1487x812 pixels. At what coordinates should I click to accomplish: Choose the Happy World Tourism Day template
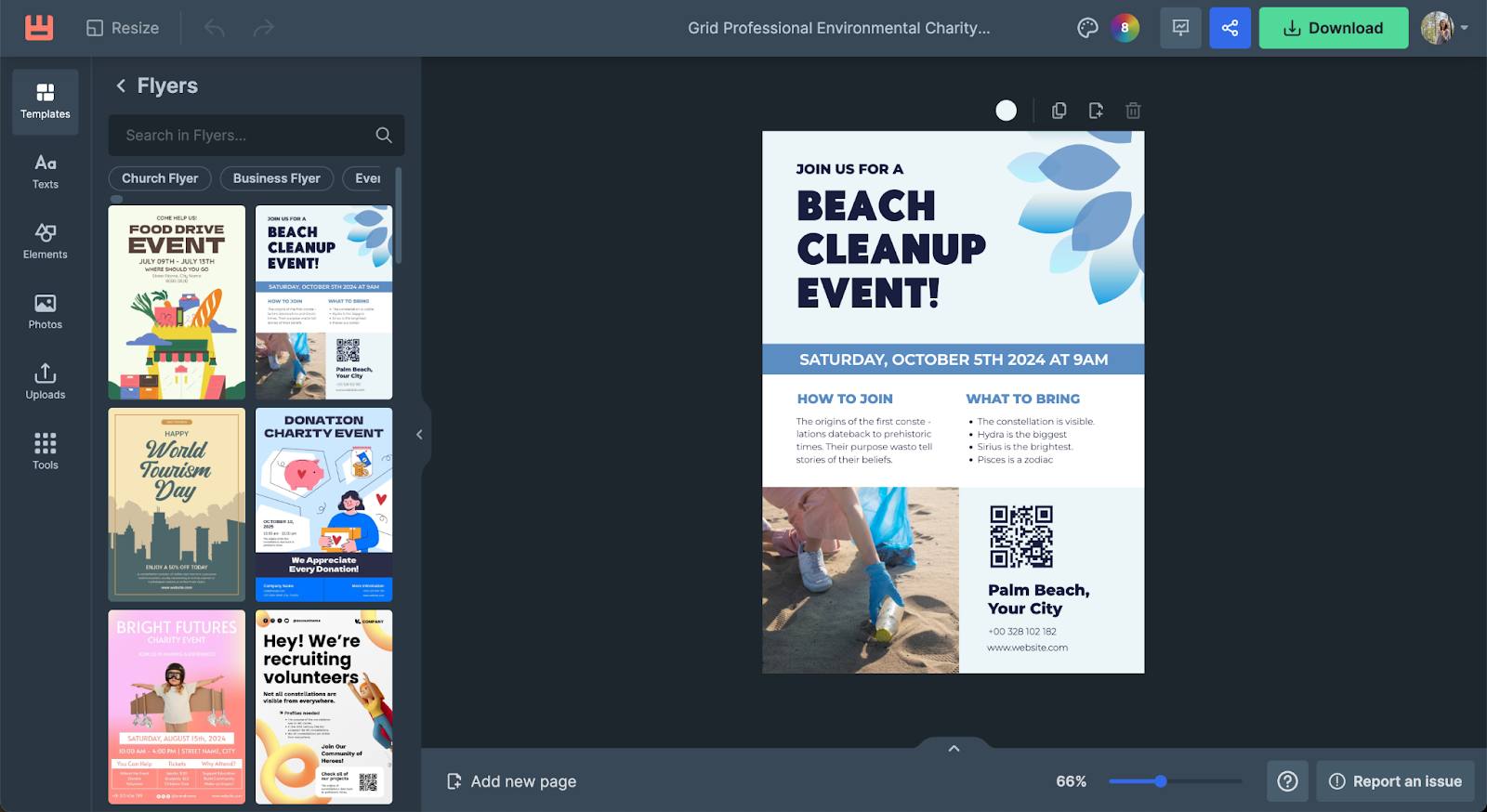pos(177,504)
